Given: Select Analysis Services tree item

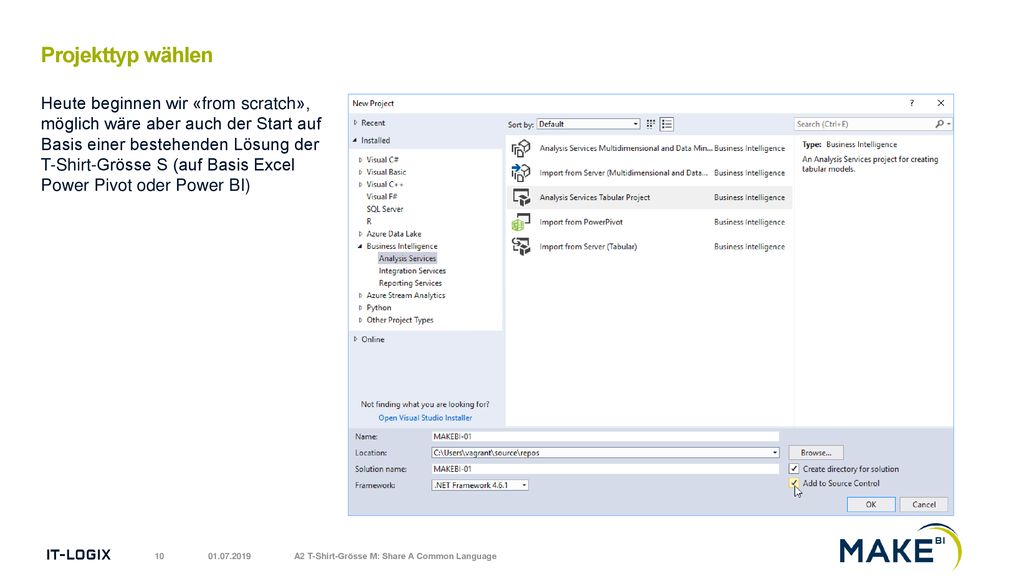Looking at the screenshot, I should tap(407, 259).
